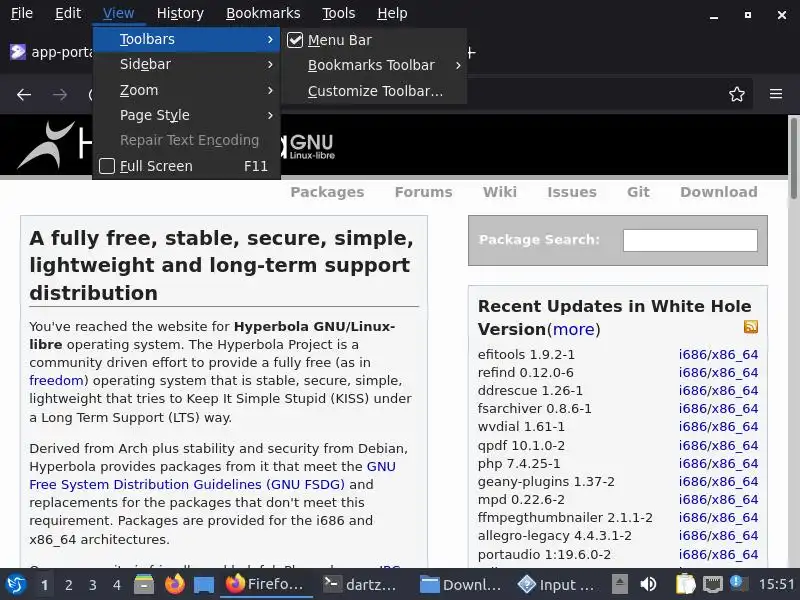The width and height of the screenshot is (800, 600).
Task: Click the page's vertical scrollbar thumb
Action: (x=793, y=159)
